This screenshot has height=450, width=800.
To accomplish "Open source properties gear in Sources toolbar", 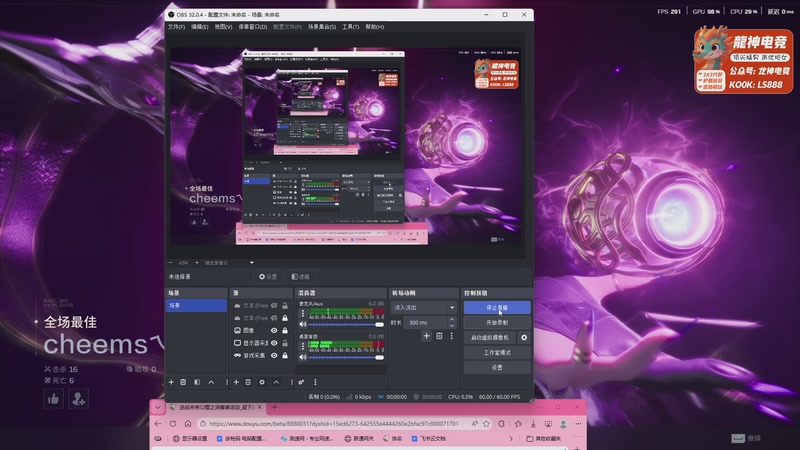I will pyautogui.click(x=262, y=382).
